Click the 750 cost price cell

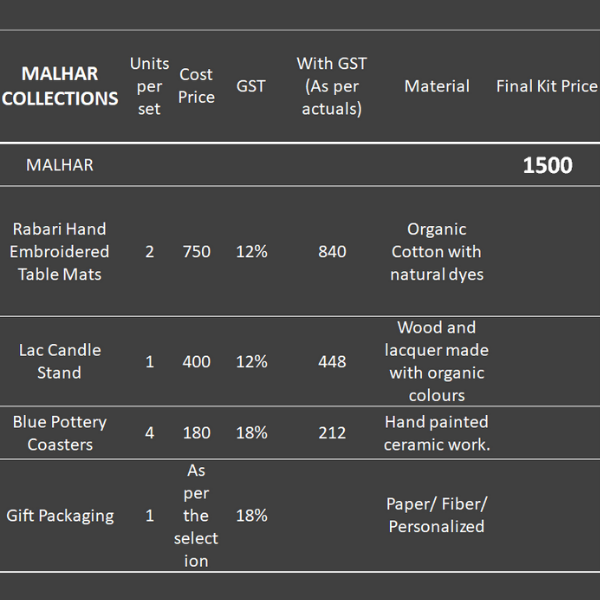point(196,251)
